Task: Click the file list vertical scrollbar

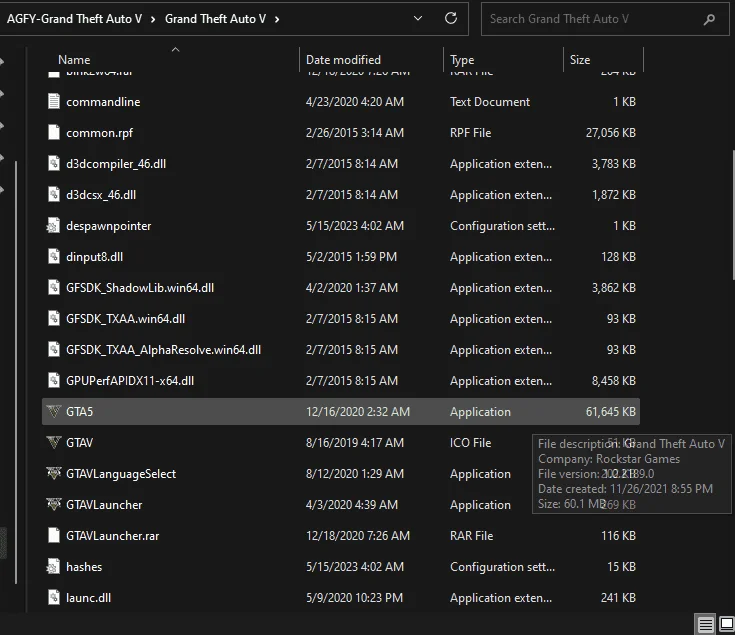Action: [x=733, y=216]
